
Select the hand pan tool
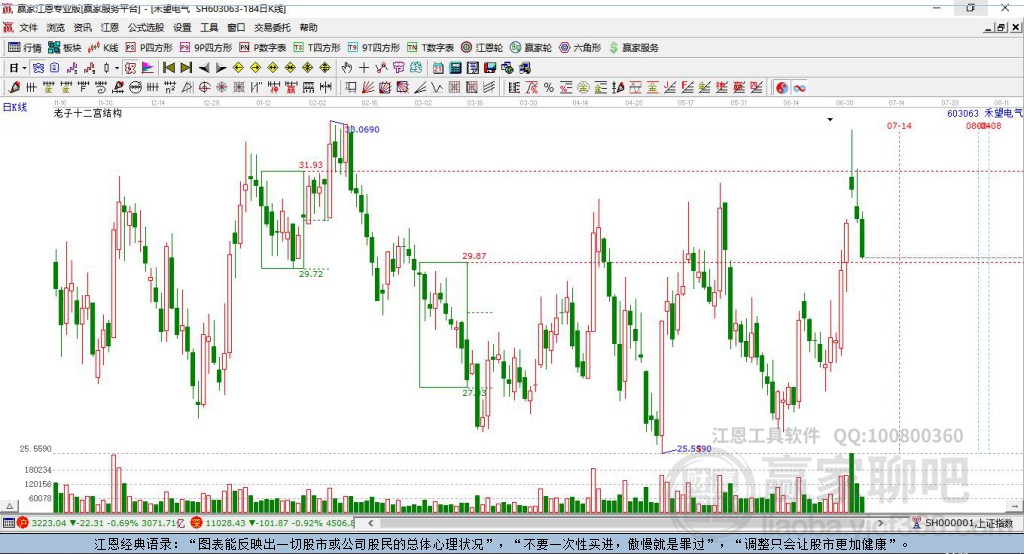347,68
